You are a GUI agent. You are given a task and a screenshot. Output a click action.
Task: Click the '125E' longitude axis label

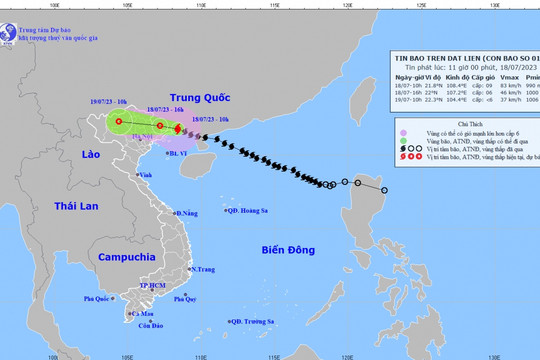[x=421, y=5]
